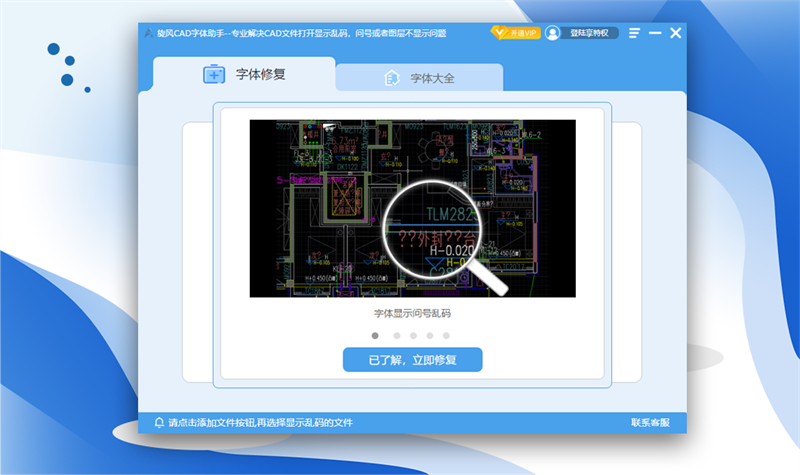Select the fourth carousel page dot
Viewport: 800px width, 475px height.
click(430, 336)
